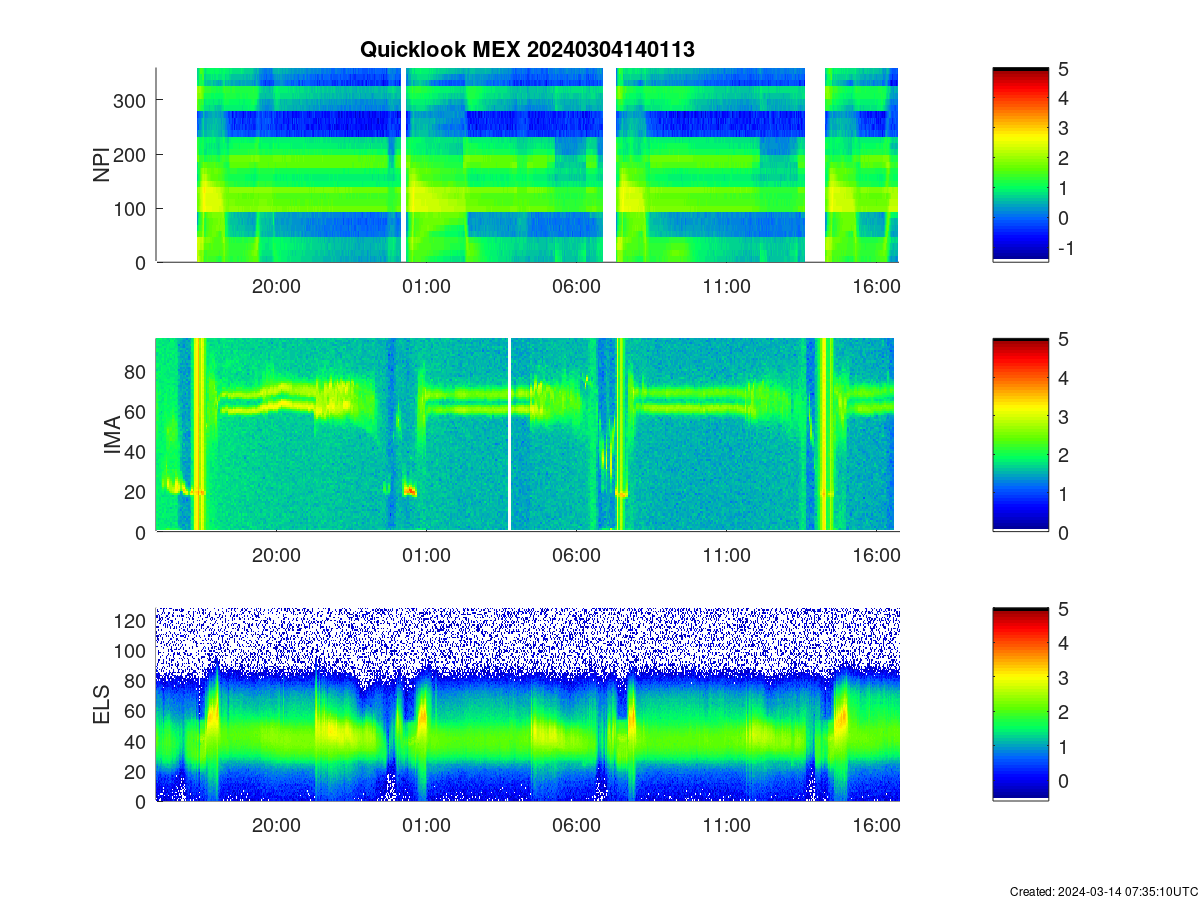Viewport: 1200px width, 900px height.
Task: Click the title "Quicklook MEX 20240304140113"
Action: point(527,50)
